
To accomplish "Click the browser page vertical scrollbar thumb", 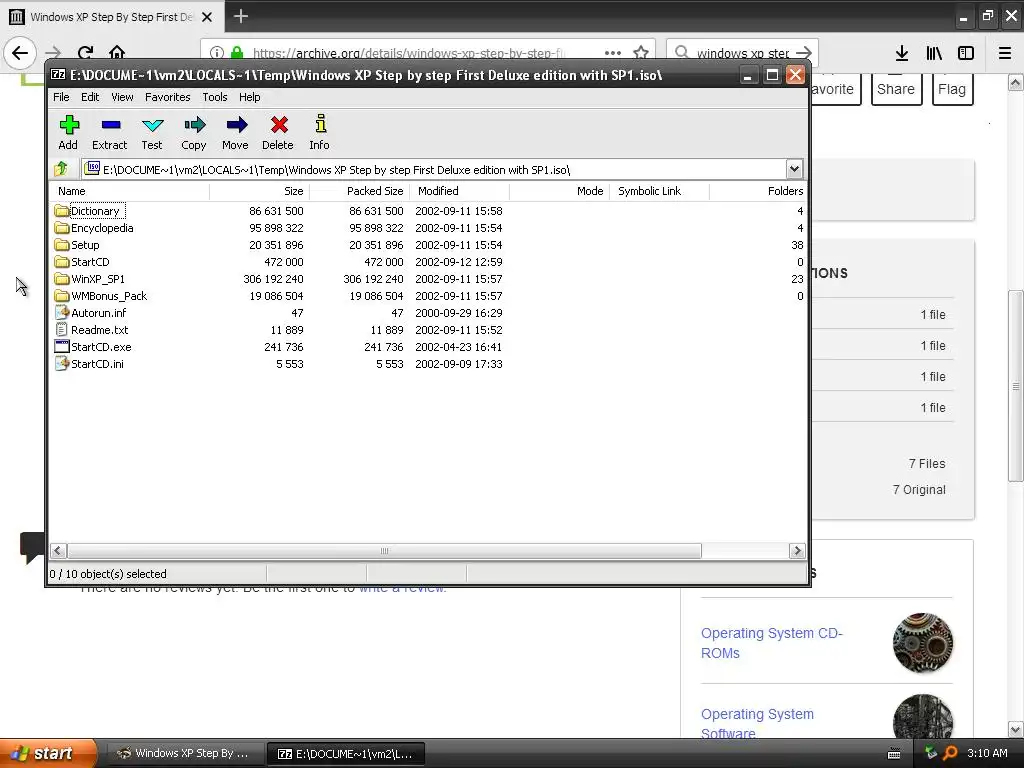I will click(1016, 386).
